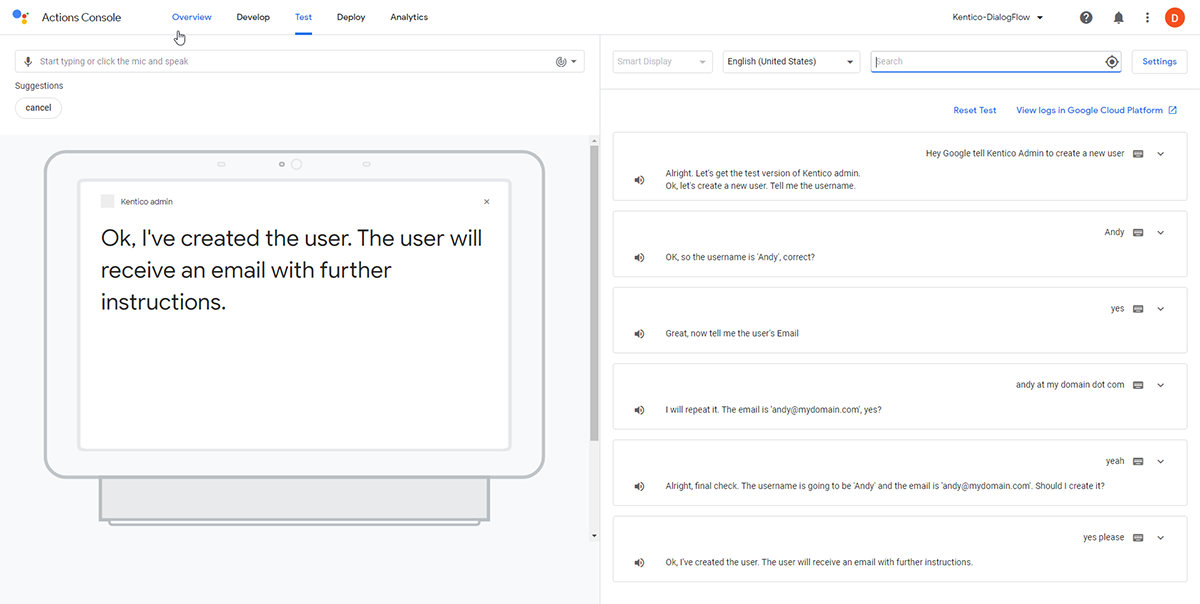Click the 'andy at my domain dot com' text
Viewport: 1200px width, 604px height.
pyautogui.click(x=1070, y=385)
